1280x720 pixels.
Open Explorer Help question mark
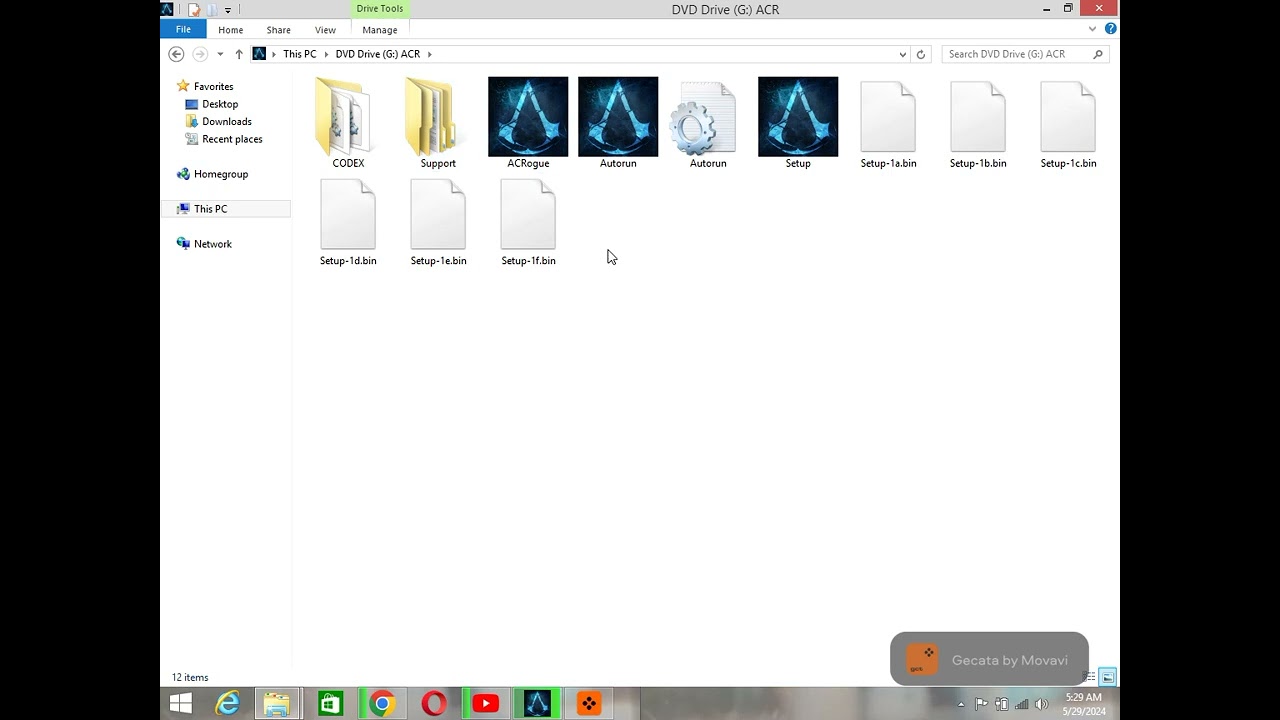click(1111, 29)
